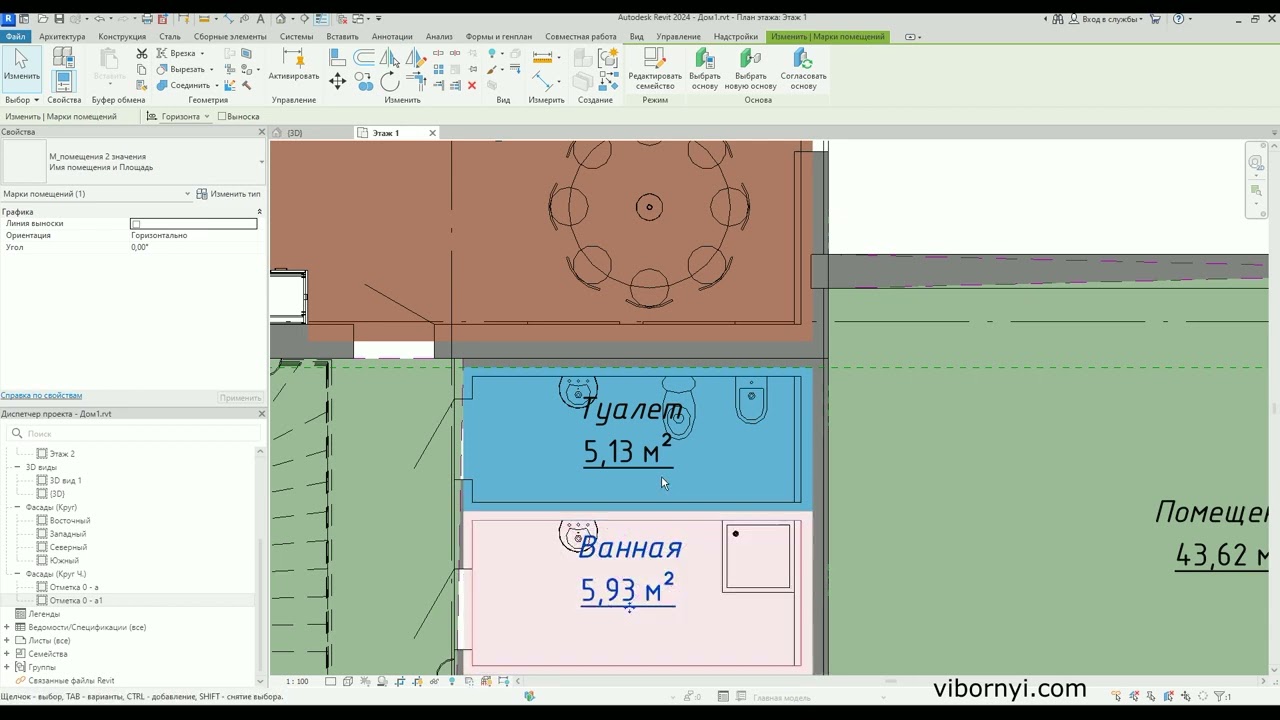Click the visual style icon in view control bar
This screenshot has height=720, width=1280.
click(348, 682)
